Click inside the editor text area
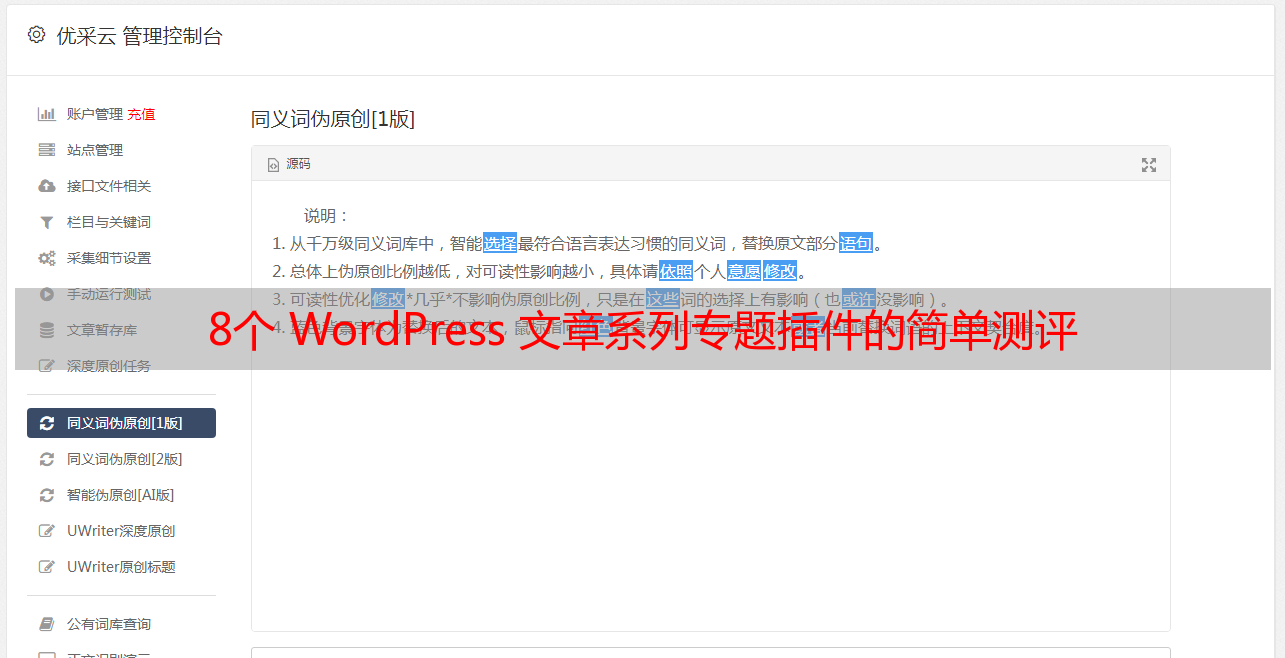This screenshot has width=1285, height=658. click(710, 405)
